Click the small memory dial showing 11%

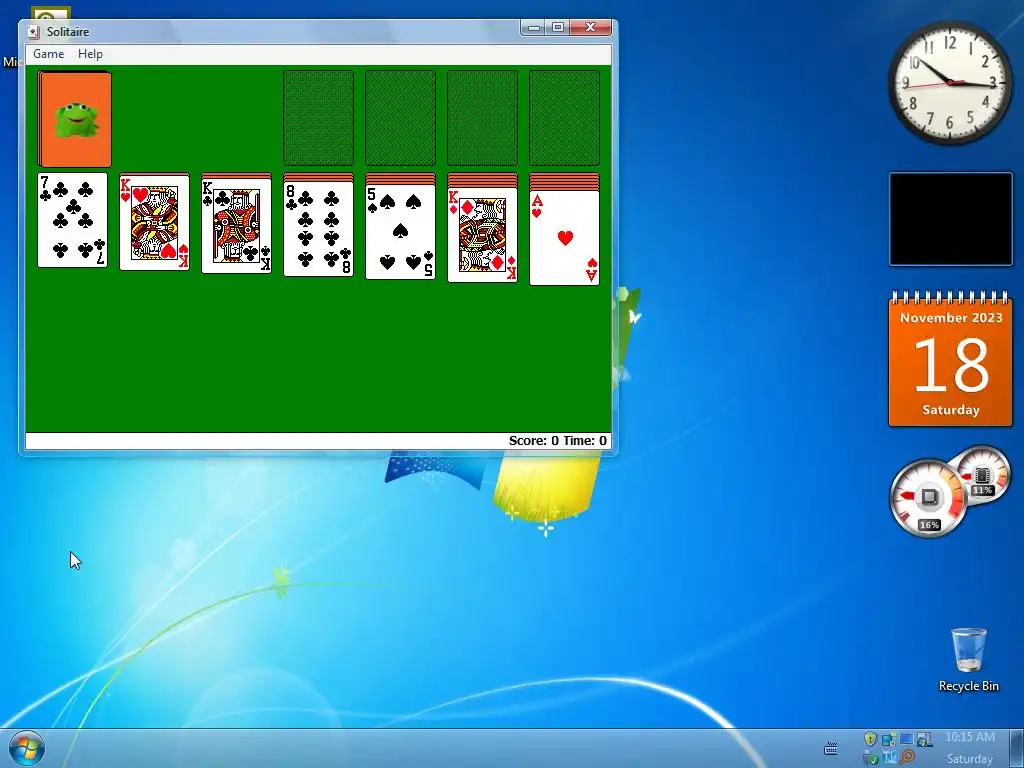pos(982,474)
